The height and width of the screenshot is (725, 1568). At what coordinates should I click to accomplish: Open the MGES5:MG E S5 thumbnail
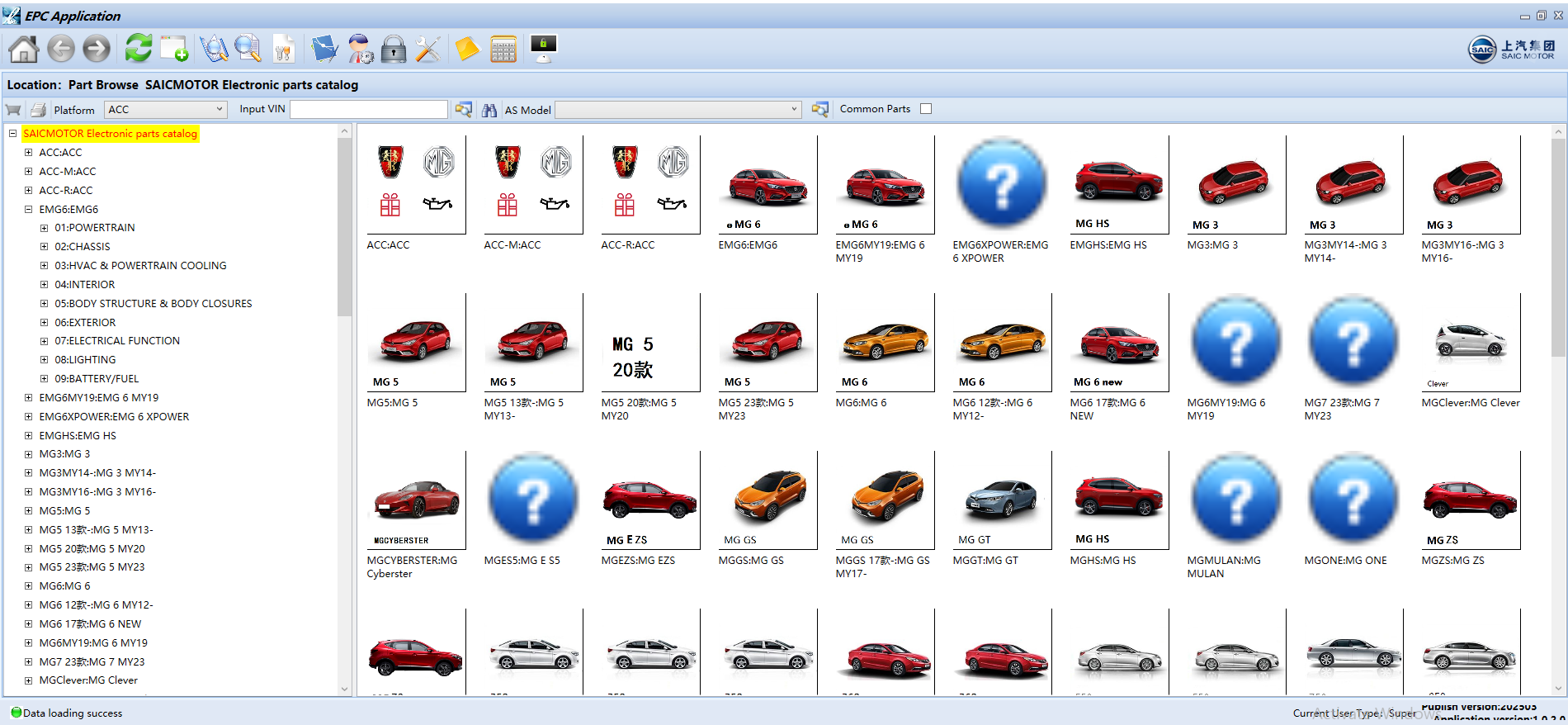click(x=533, y=500)
